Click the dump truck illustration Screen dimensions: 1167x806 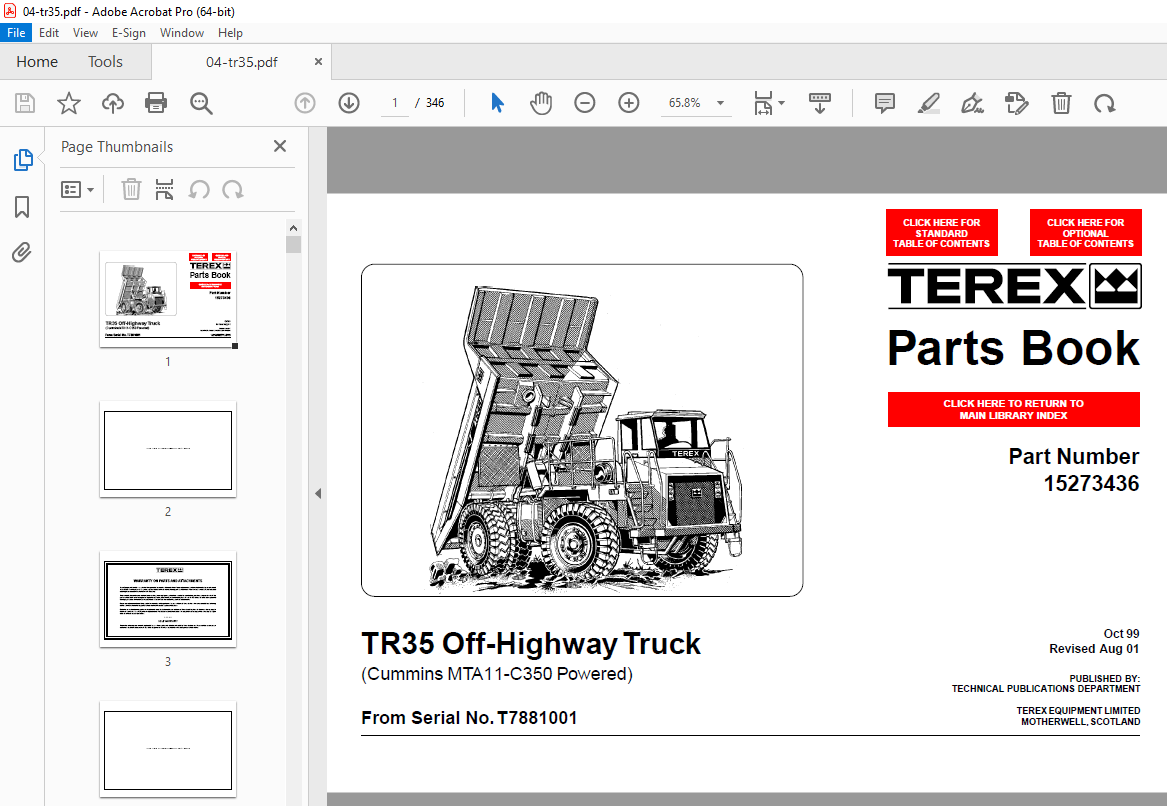point(582,430)
